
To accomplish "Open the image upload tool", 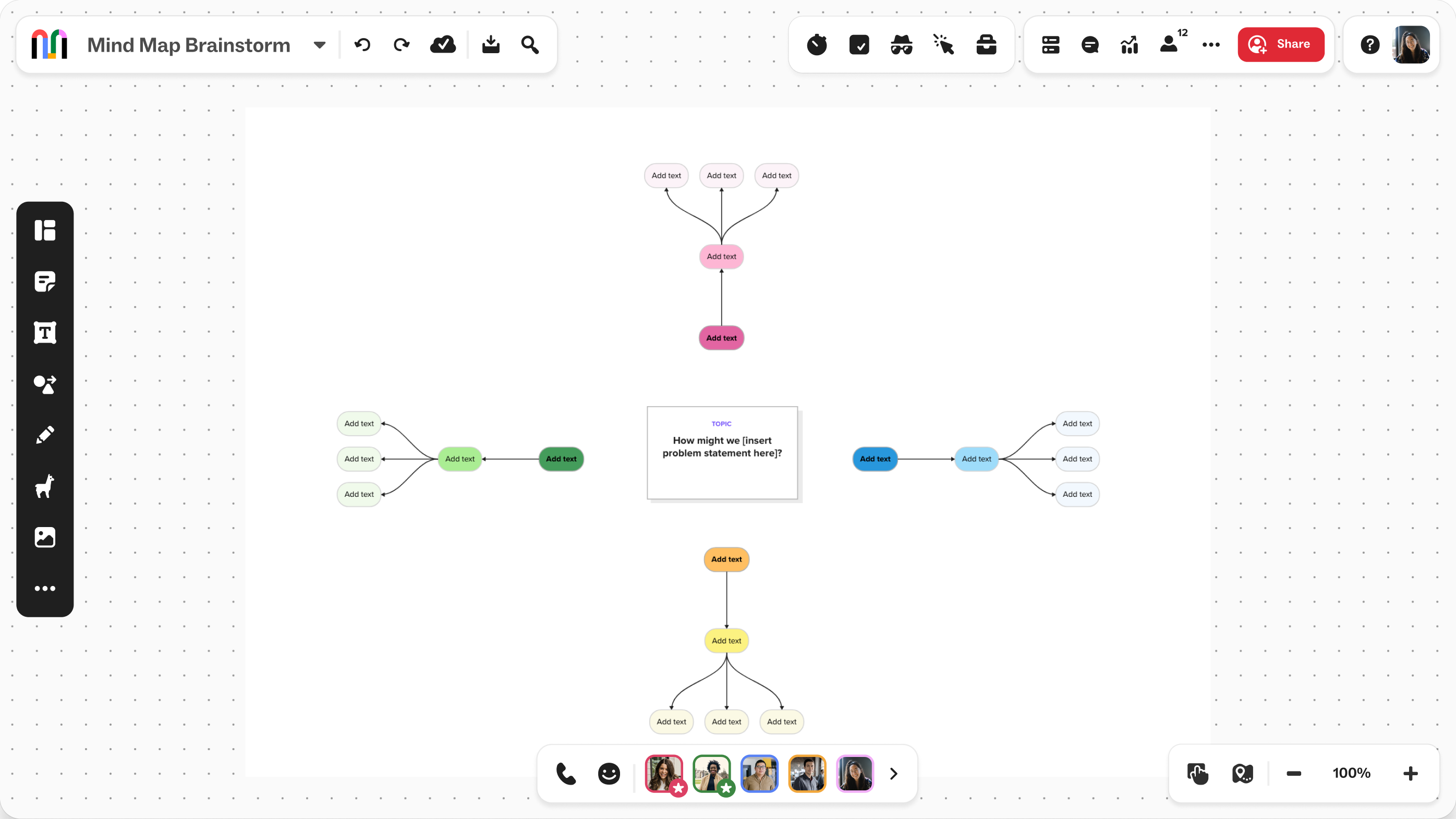I will [45, 537].
